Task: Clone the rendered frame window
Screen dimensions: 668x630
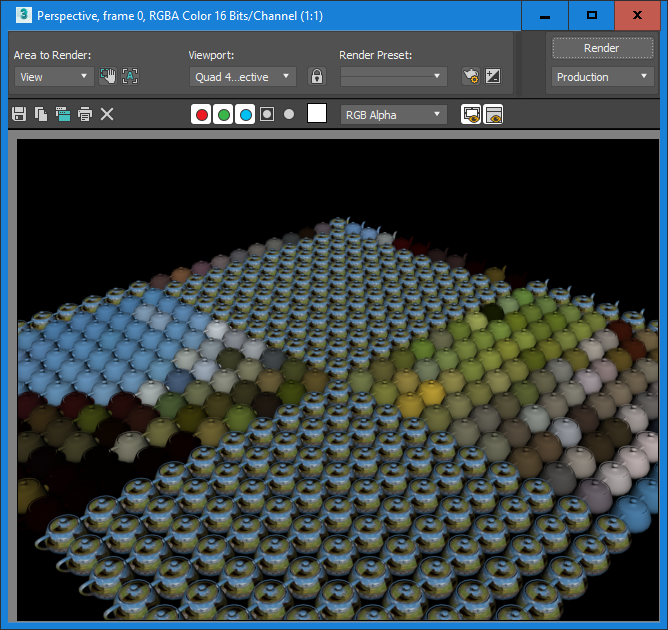Action: (63, 114)
